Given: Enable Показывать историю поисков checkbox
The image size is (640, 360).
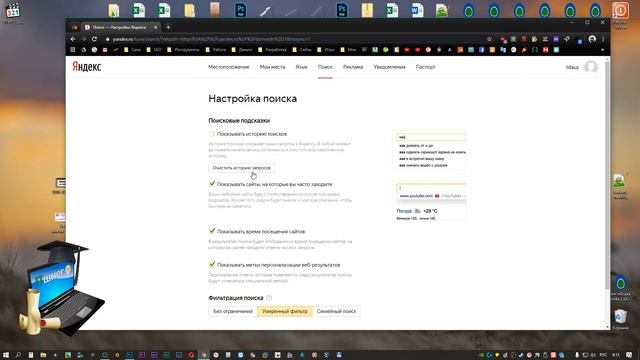Looking at the screenshot, I should (211, 134).
